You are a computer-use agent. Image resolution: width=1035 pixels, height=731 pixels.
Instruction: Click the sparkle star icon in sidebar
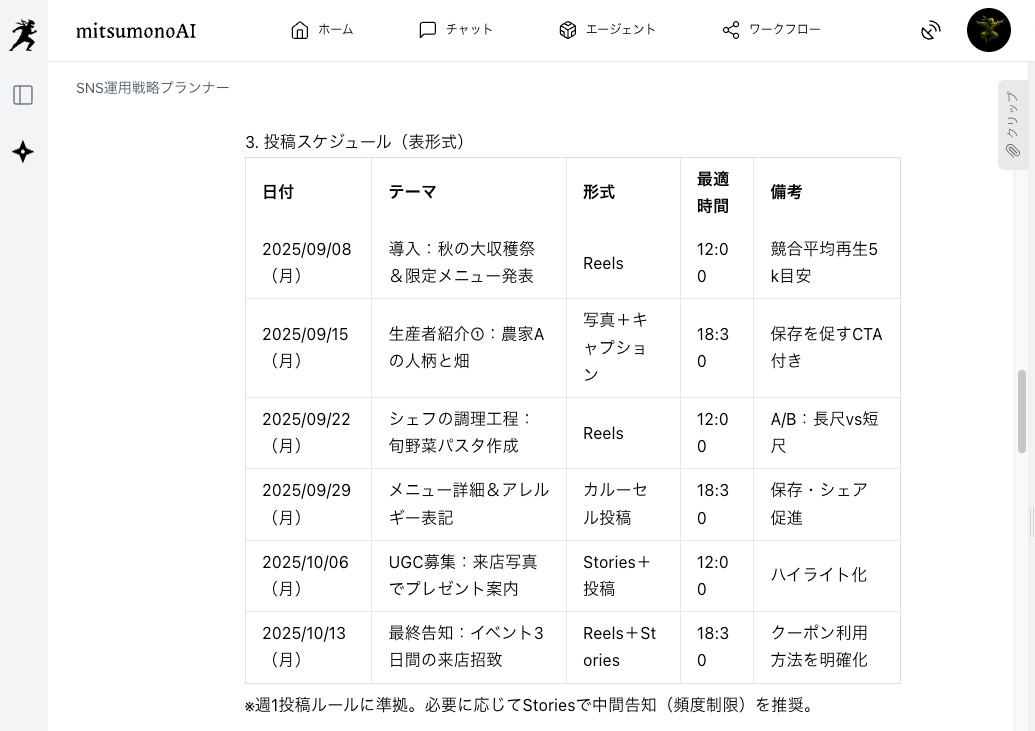[x=23, y=152]
